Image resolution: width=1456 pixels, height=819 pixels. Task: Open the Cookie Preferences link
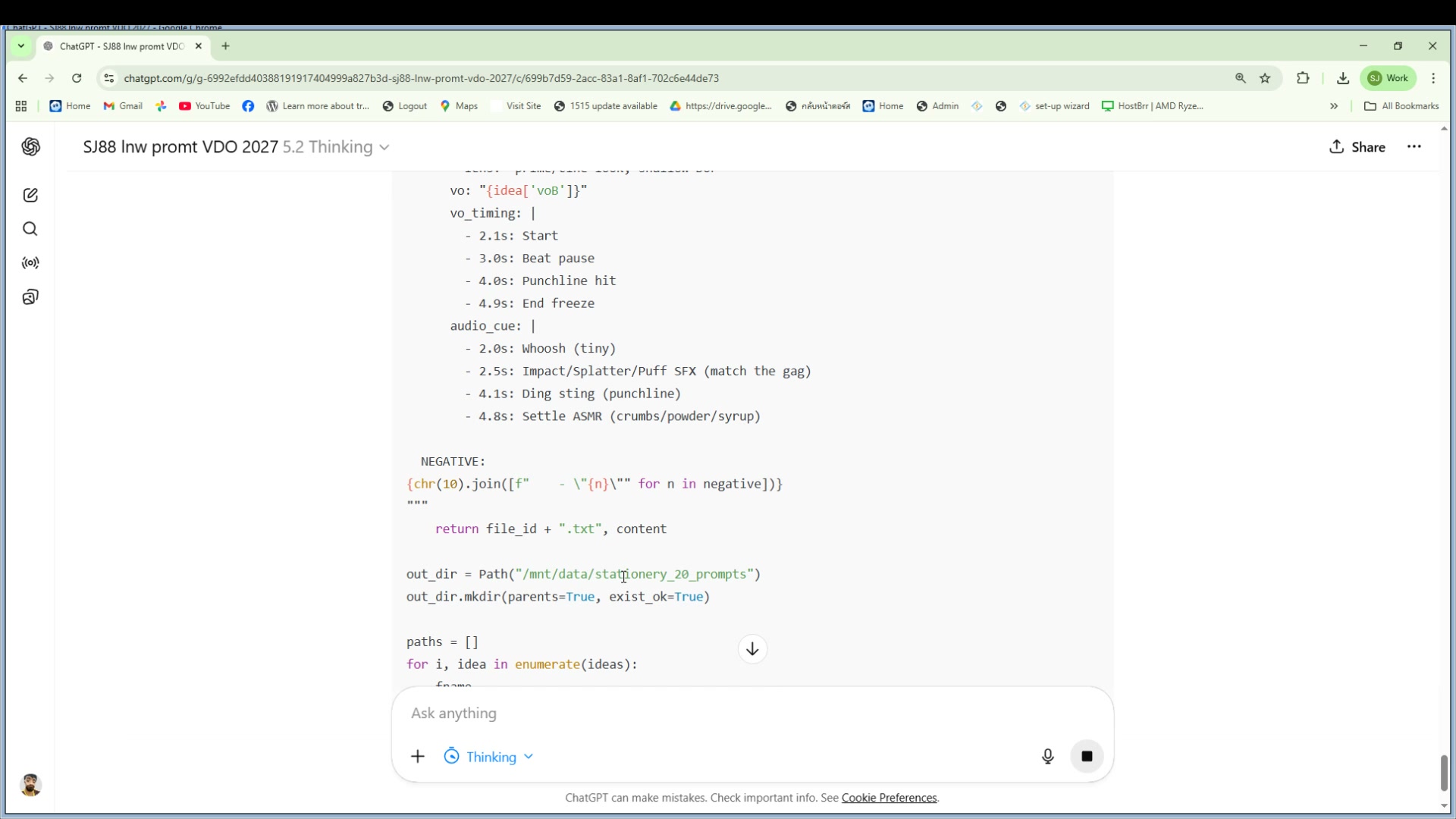pos(889,798)
